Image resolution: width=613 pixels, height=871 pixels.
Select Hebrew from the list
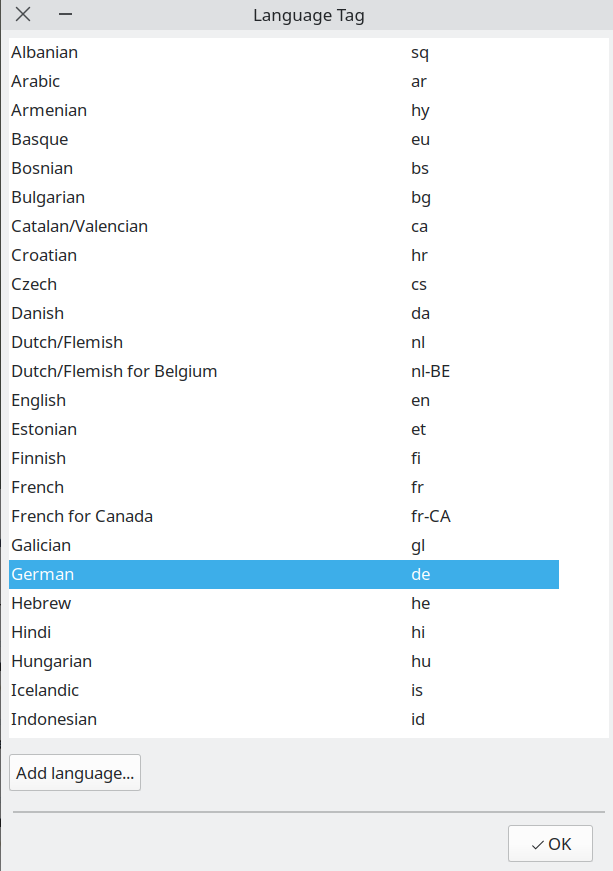[41, 603]
